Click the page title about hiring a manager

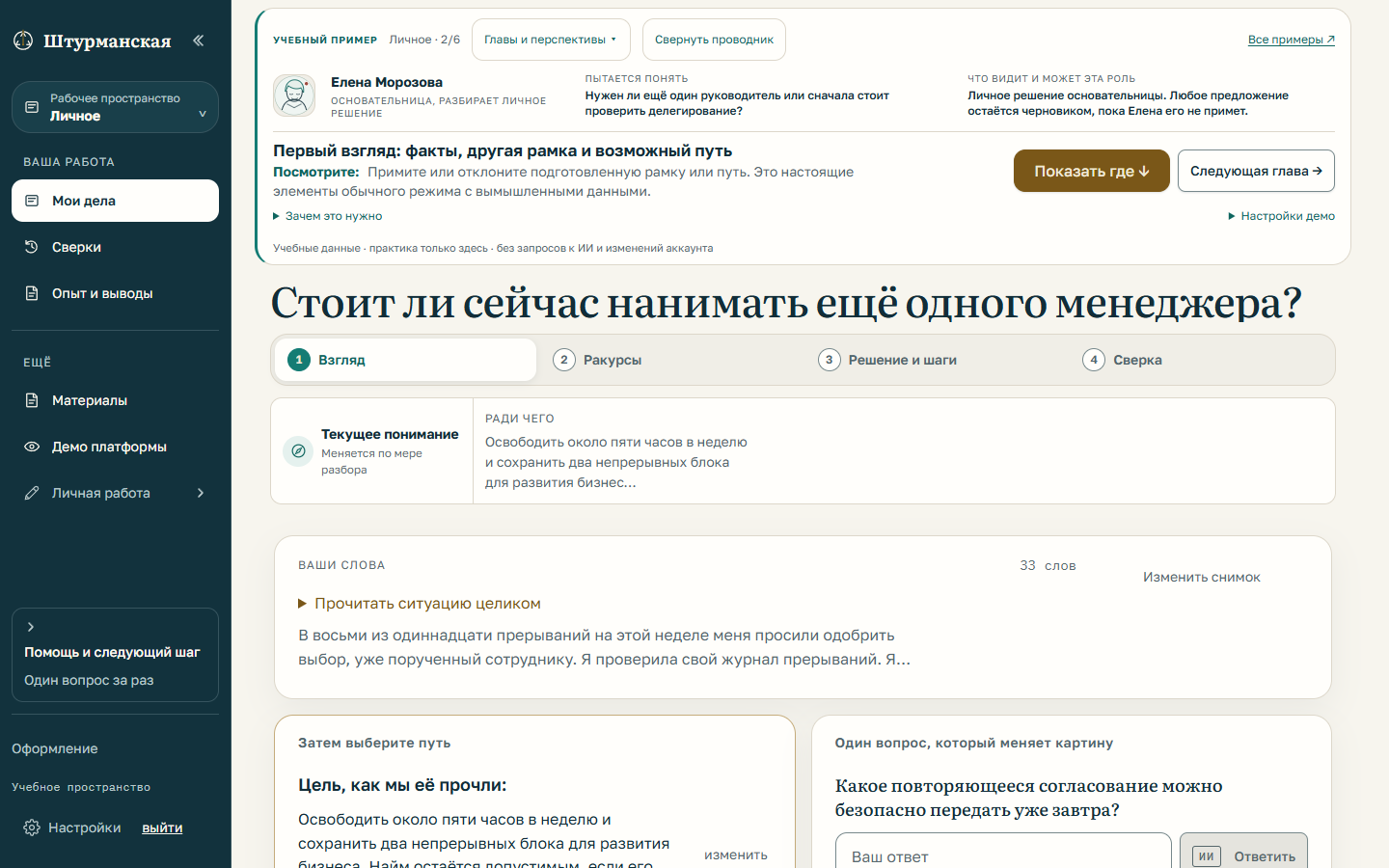786,303
